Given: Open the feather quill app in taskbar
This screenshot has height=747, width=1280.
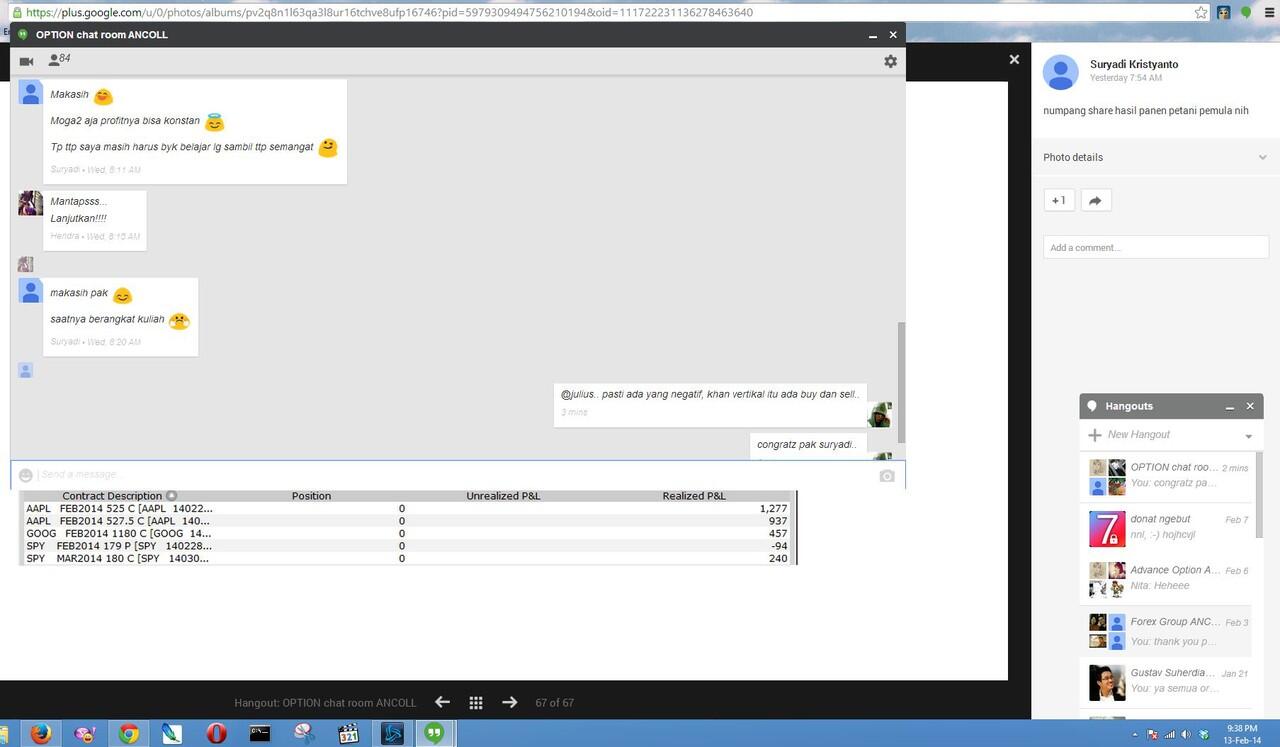Looking at the screenshot, I should [x=172, y=734].
